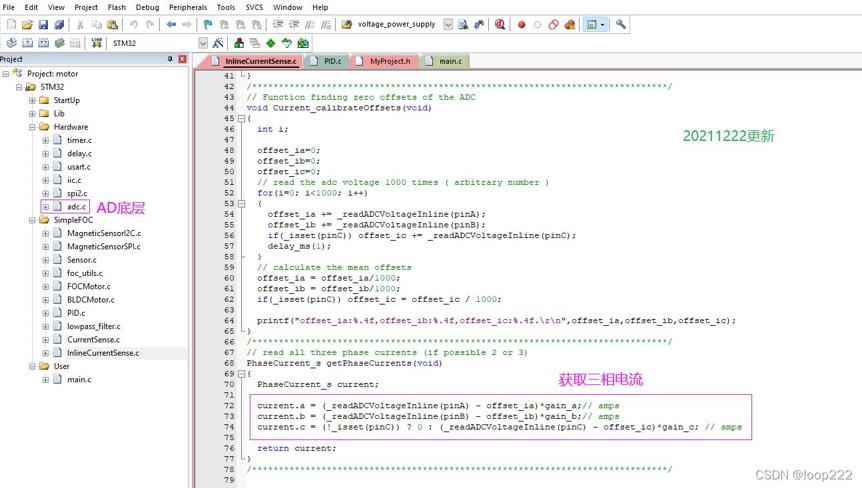Click the voltage_power_supply find text field

click(x=399, y=24)
